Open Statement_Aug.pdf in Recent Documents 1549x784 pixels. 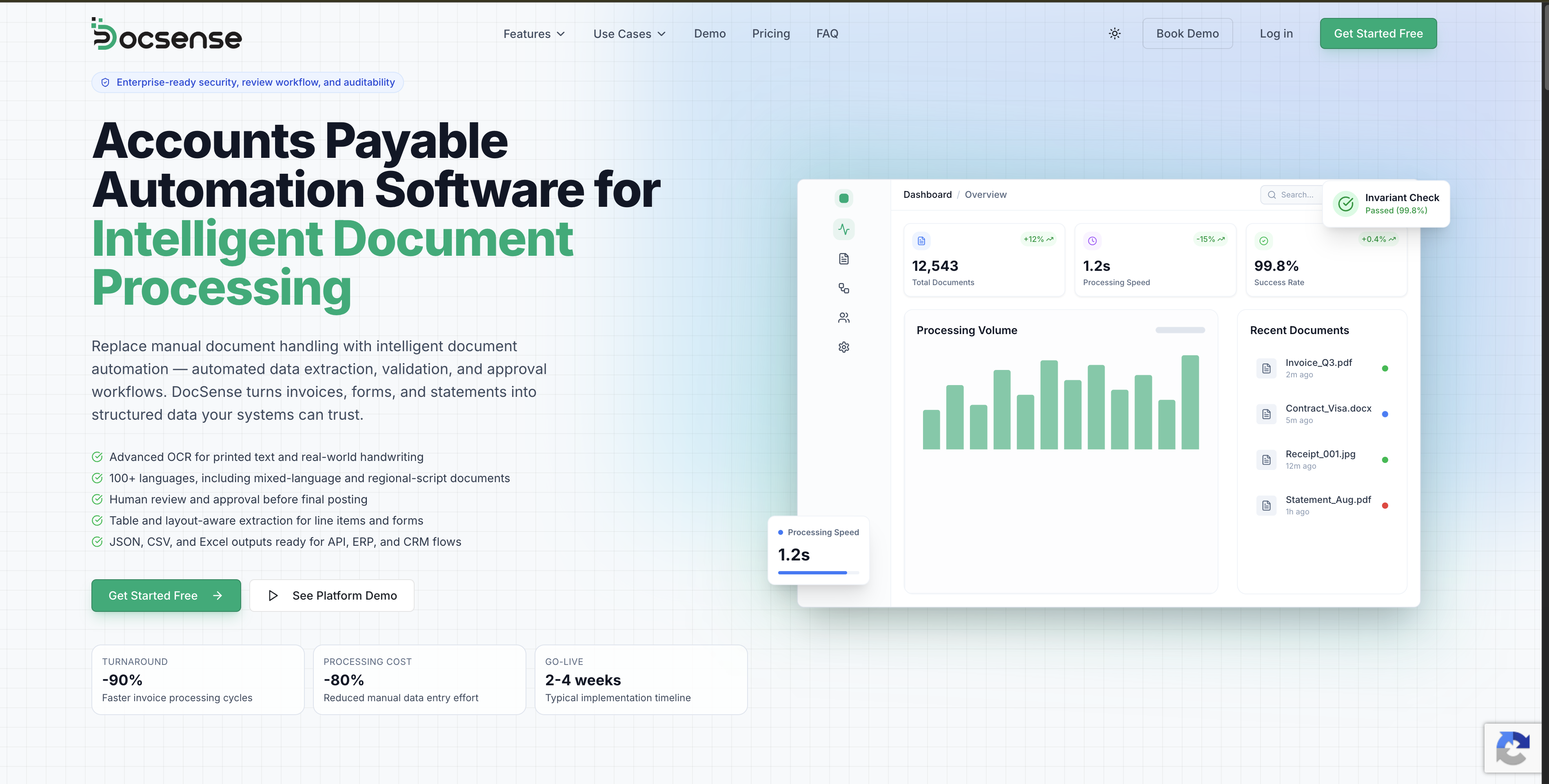(x=1322, y=505)
